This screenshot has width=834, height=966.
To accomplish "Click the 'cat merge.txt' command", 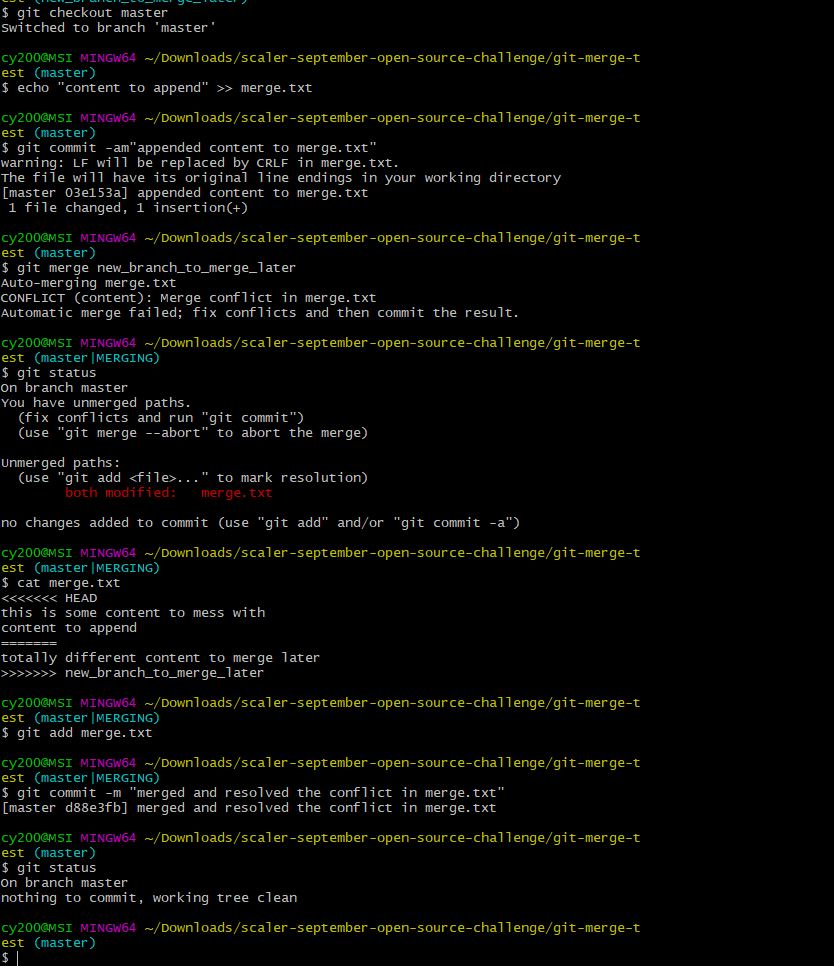I will point(60,583).
